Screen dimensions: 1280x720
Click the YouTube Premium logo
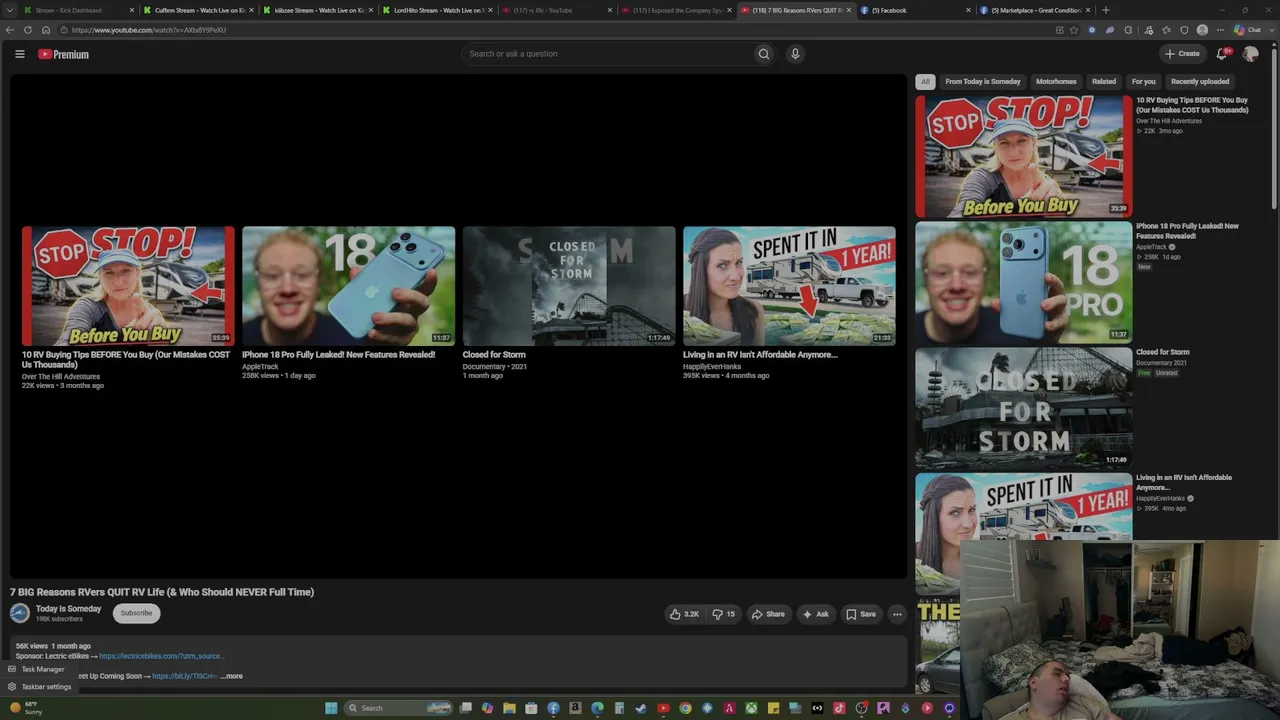click(63, 54)
